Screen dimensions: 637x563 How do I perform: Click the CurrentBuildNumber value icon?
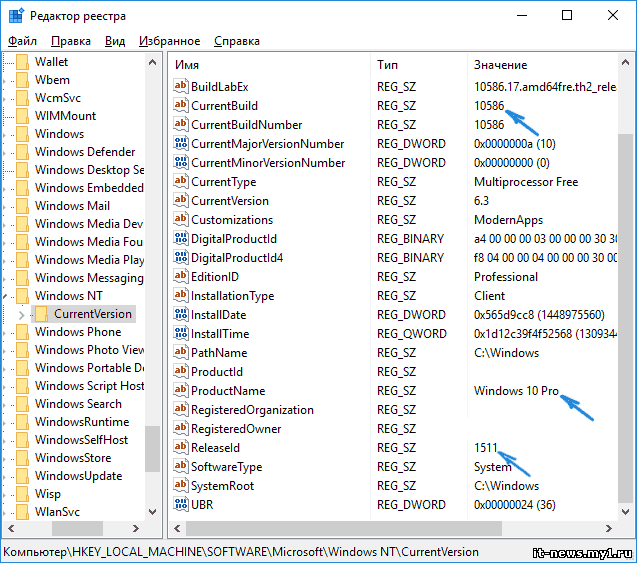coord(180,124)
